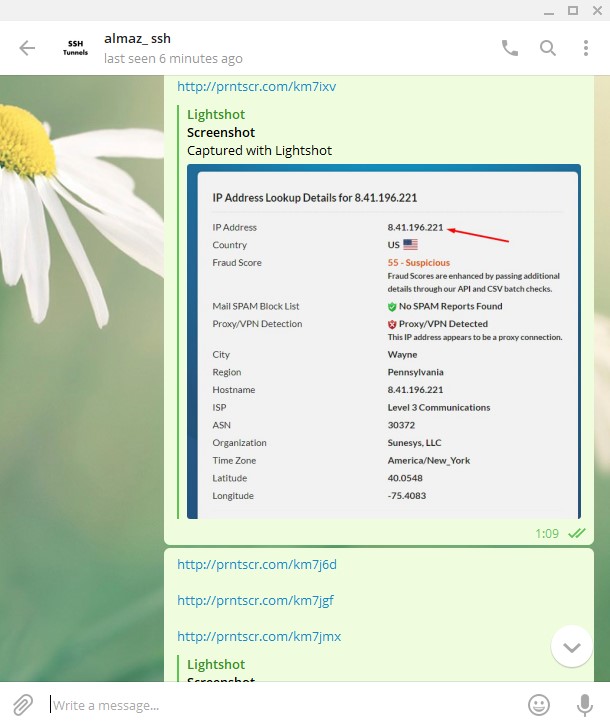Jump to latest messages with the down chevron button
The image size is (610, 727).
point(572,647)
